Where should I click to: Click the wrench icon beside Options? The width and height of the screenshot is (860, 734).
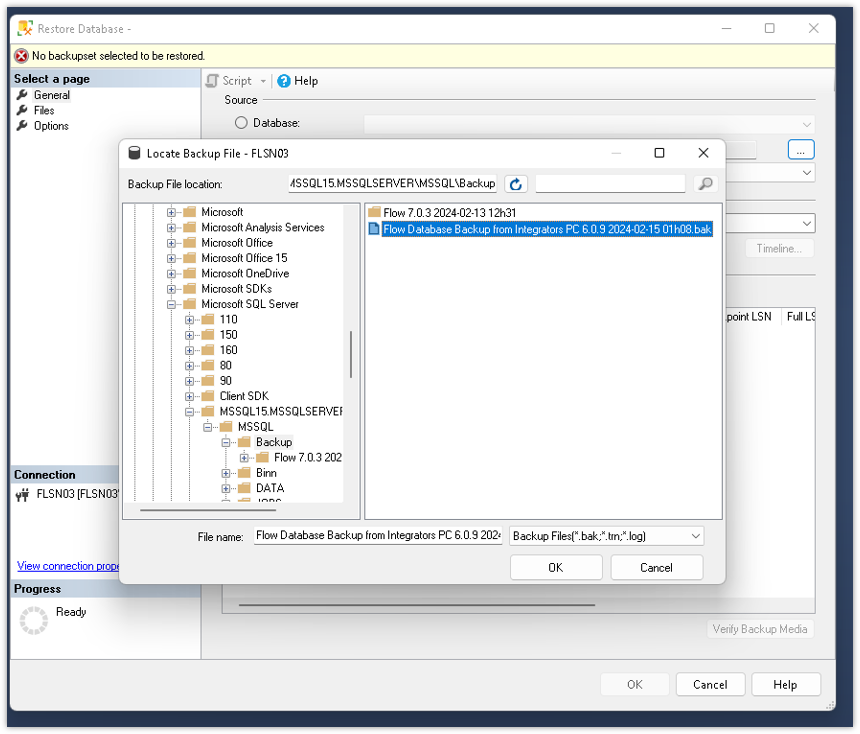[22, 126]
